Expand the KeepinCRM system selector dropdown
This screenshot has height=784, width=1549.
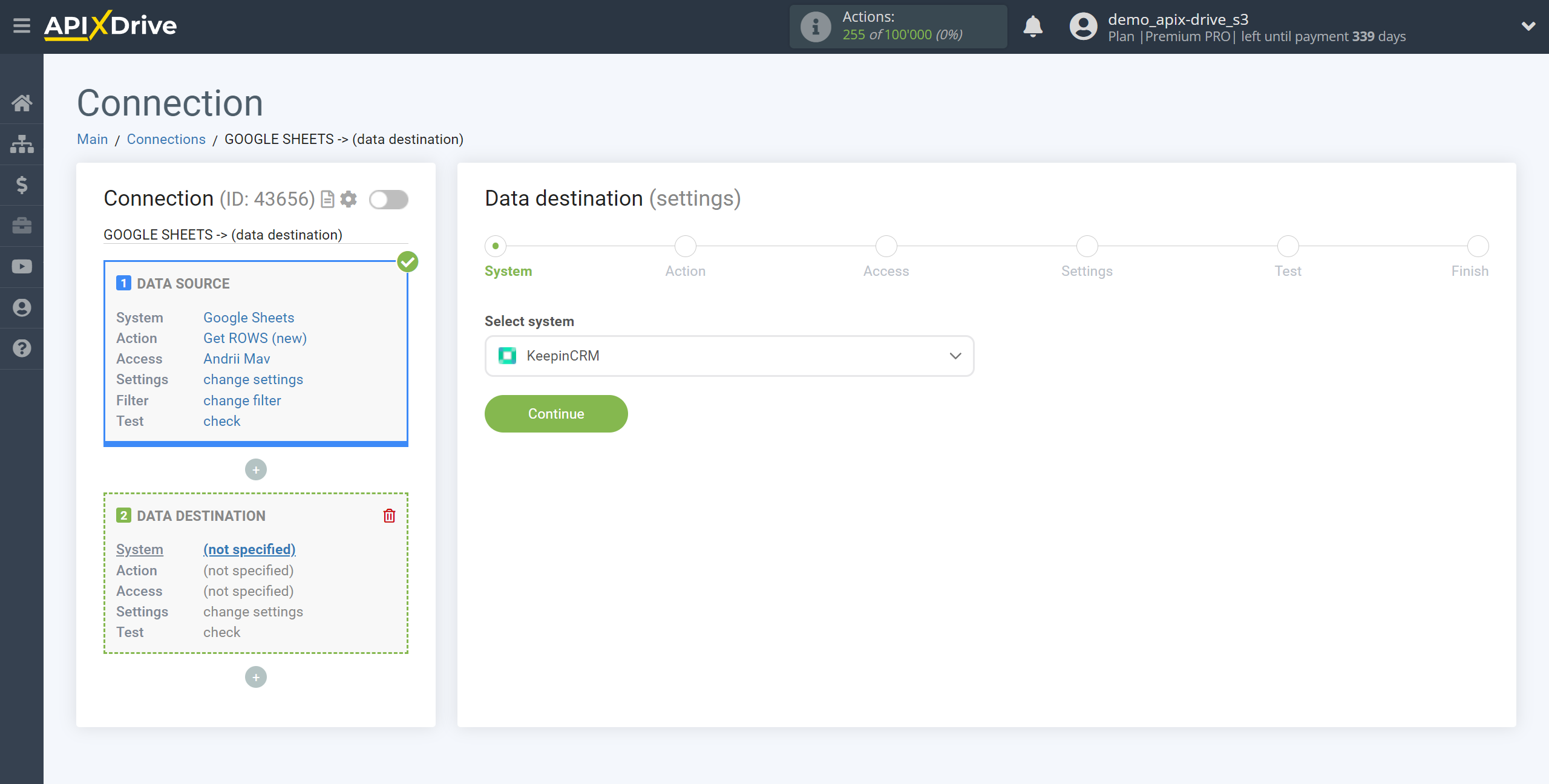pos(955,356)
